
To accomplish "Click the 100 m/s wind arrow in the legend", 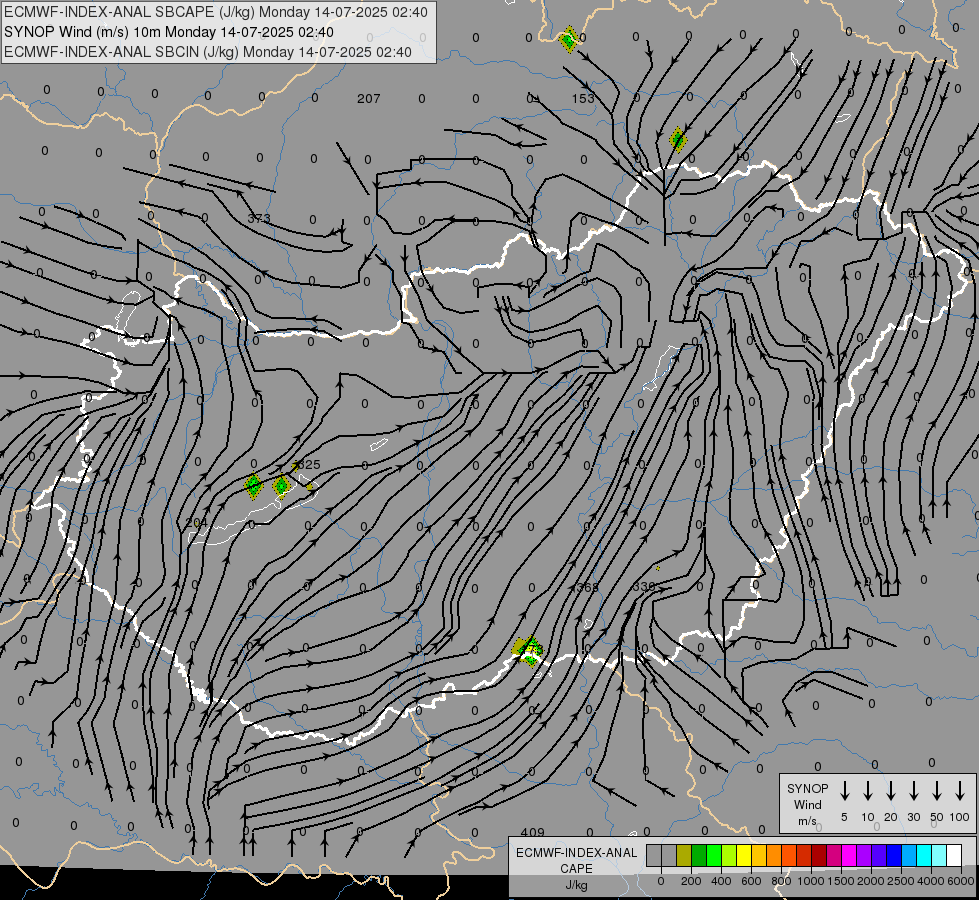I will [960, 791].
